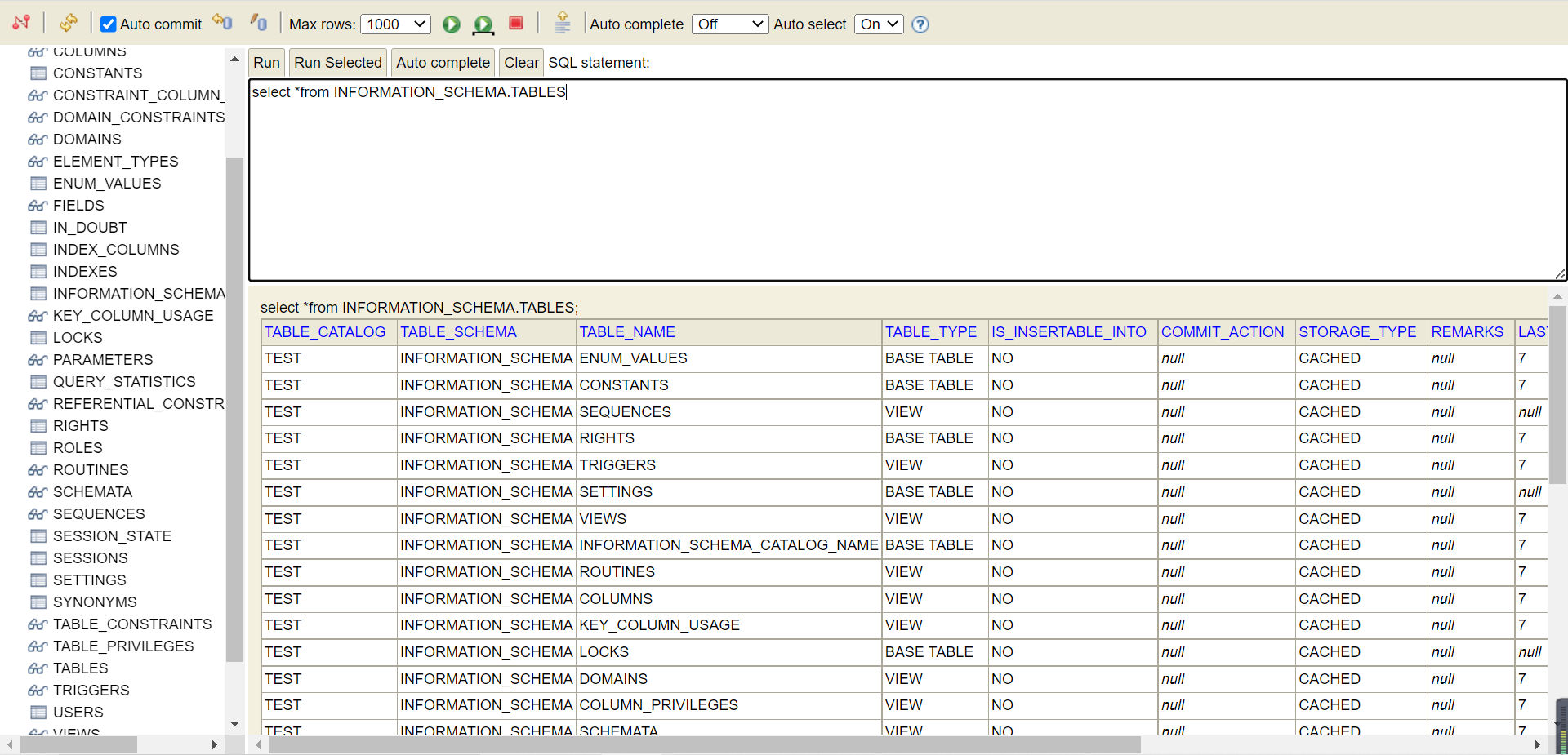This screenshot has width=1568, height=755.
Task: Select INDEX_COLUMNS in the tree
Action: (x=116, y=250)
